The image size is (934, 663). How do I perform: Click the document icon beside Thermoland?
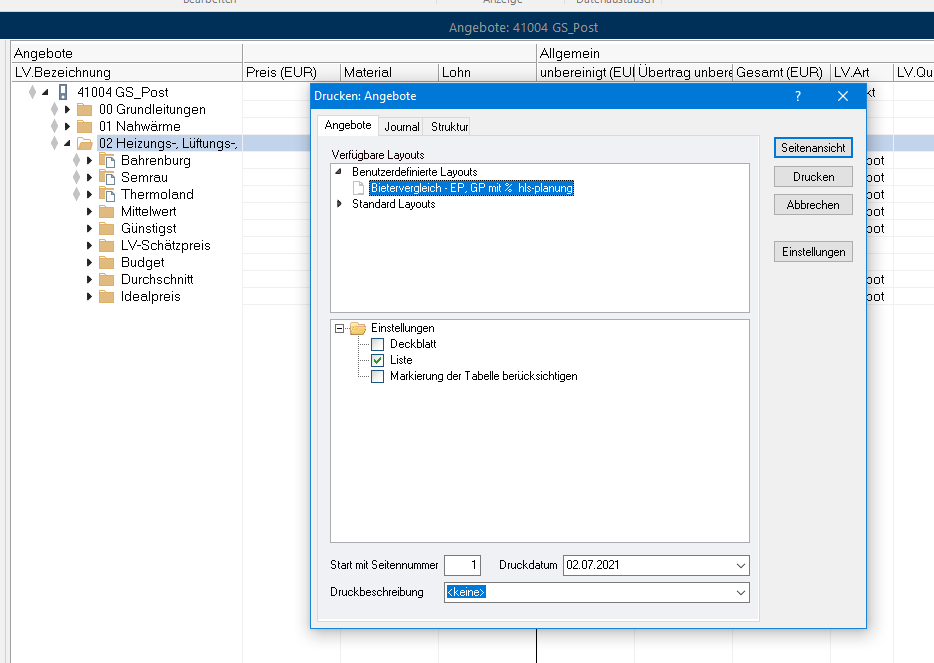tap(108, 195)
